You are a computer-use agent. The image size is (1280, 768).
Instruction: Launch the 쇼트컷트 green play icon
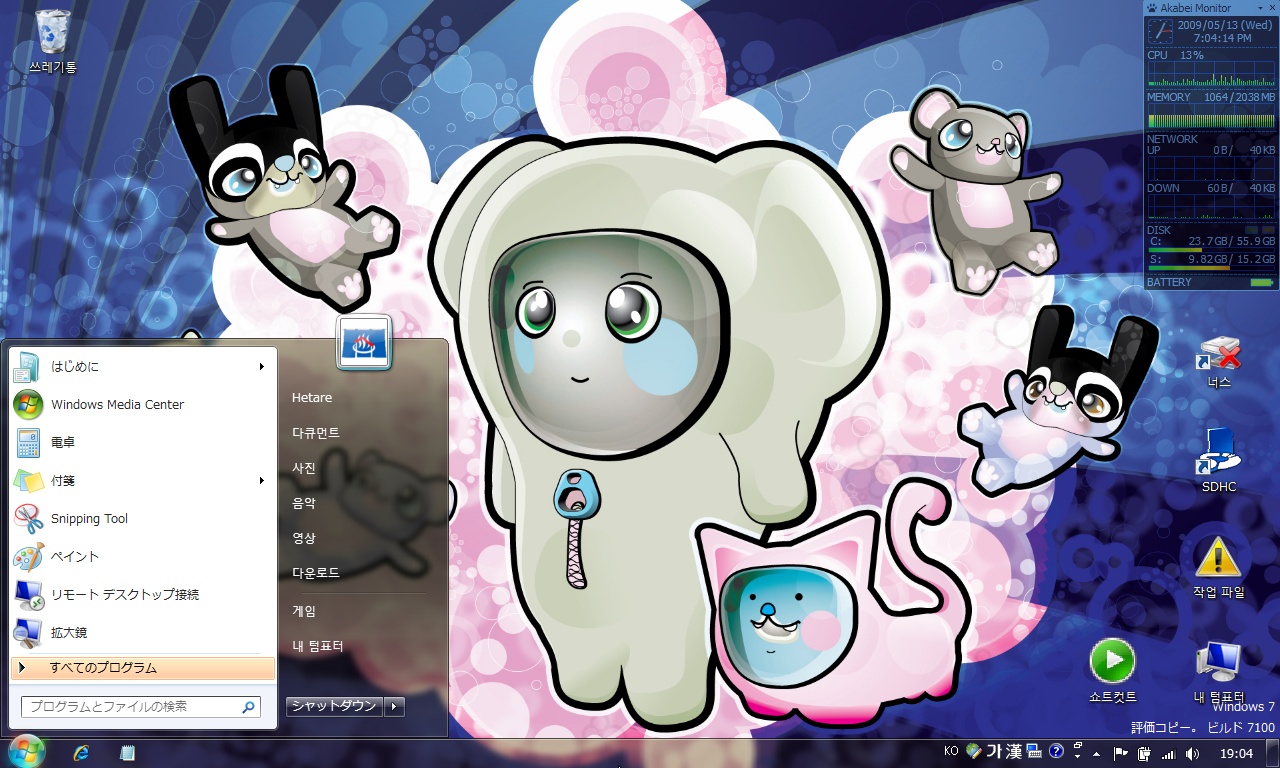(1112, 670)
